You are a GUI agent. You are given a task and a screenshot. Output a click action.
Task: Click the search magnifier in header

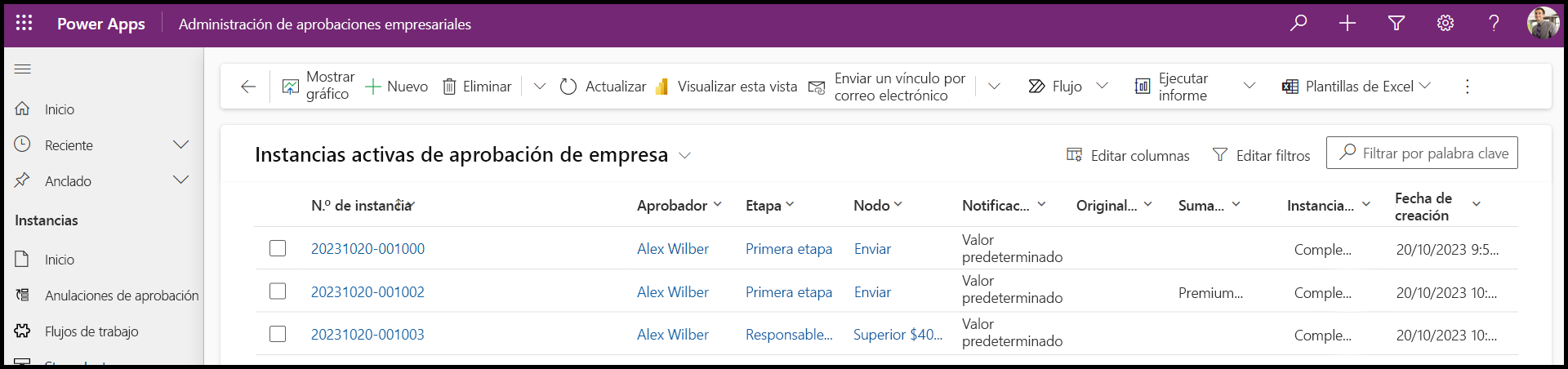pyautogui.click(x=1298, y=23)
